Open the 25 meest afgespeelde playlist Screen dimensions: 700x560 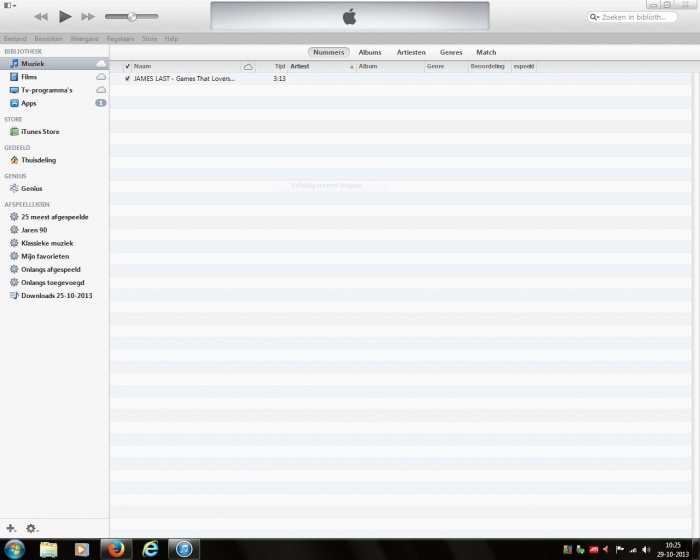click(x=54, y=217)
